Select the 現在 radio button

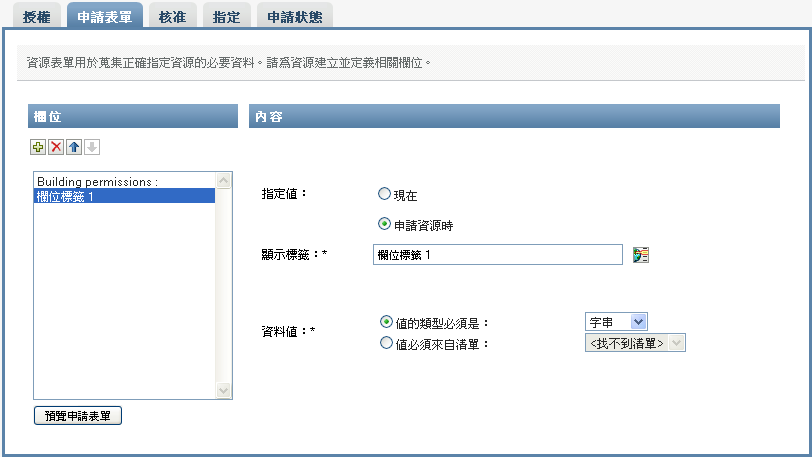point(384,194)
